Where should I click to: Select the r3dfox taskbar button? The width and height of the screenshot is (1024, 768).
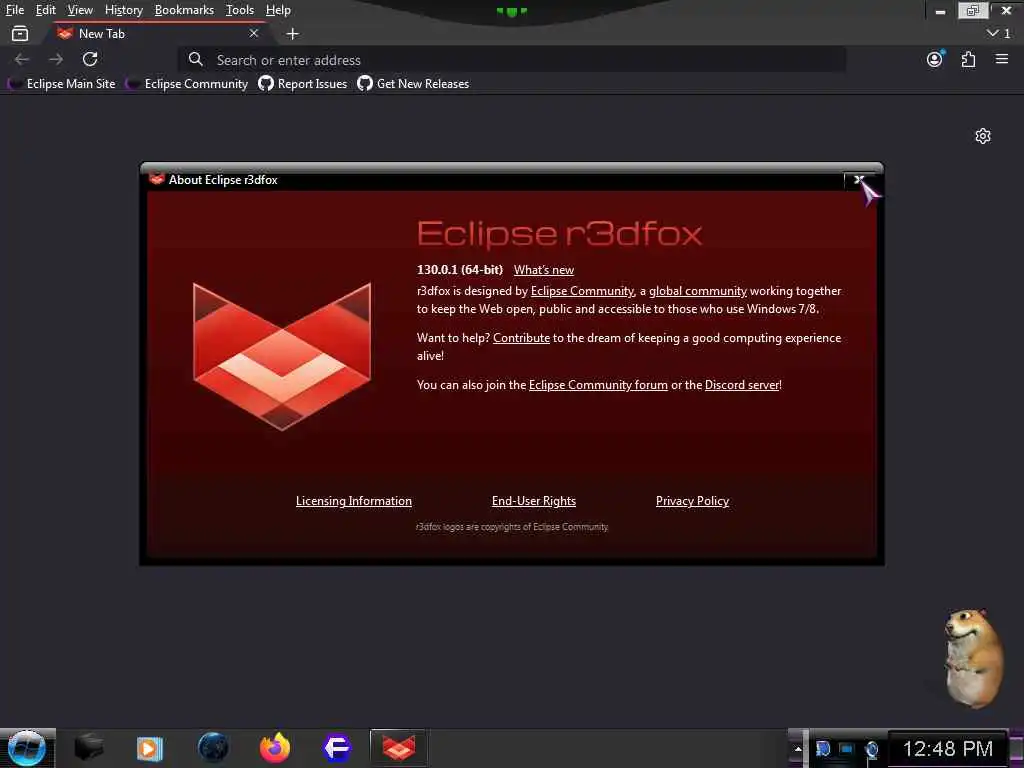point(399,748)
